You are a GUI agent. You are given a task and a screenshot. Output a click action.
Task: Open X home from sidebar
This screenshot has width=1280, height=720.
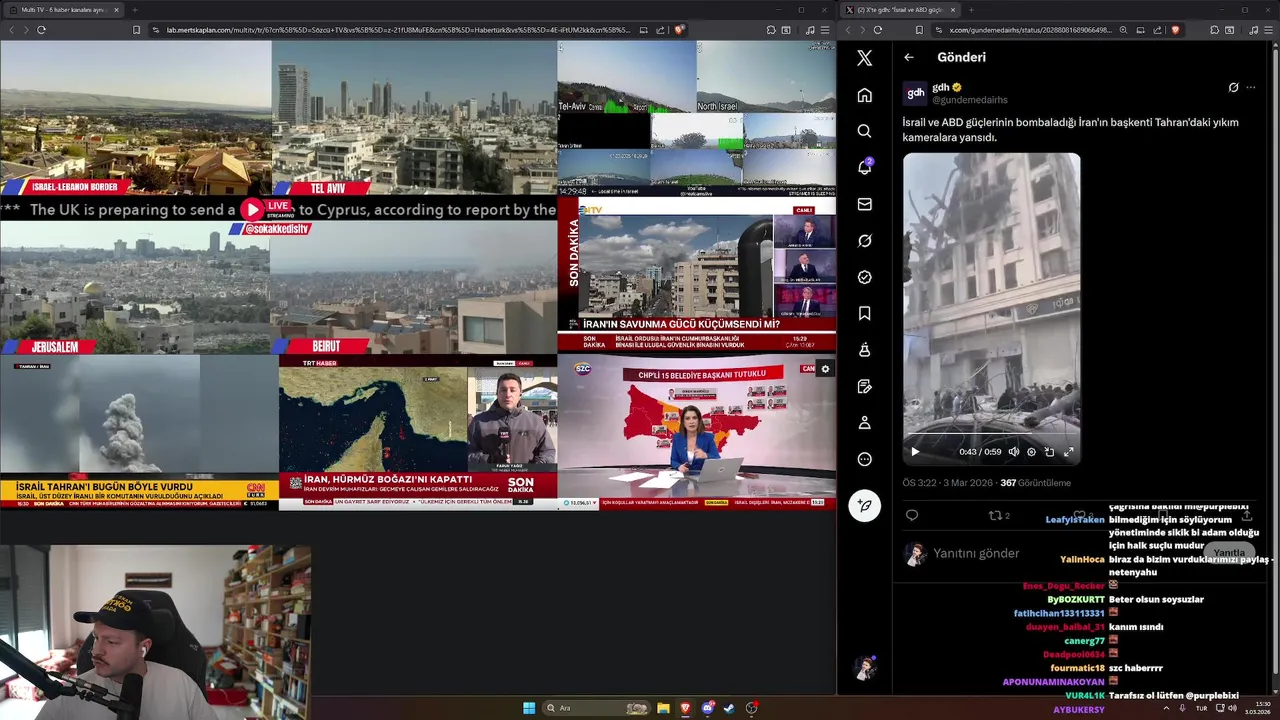click(x=864, y=95)
